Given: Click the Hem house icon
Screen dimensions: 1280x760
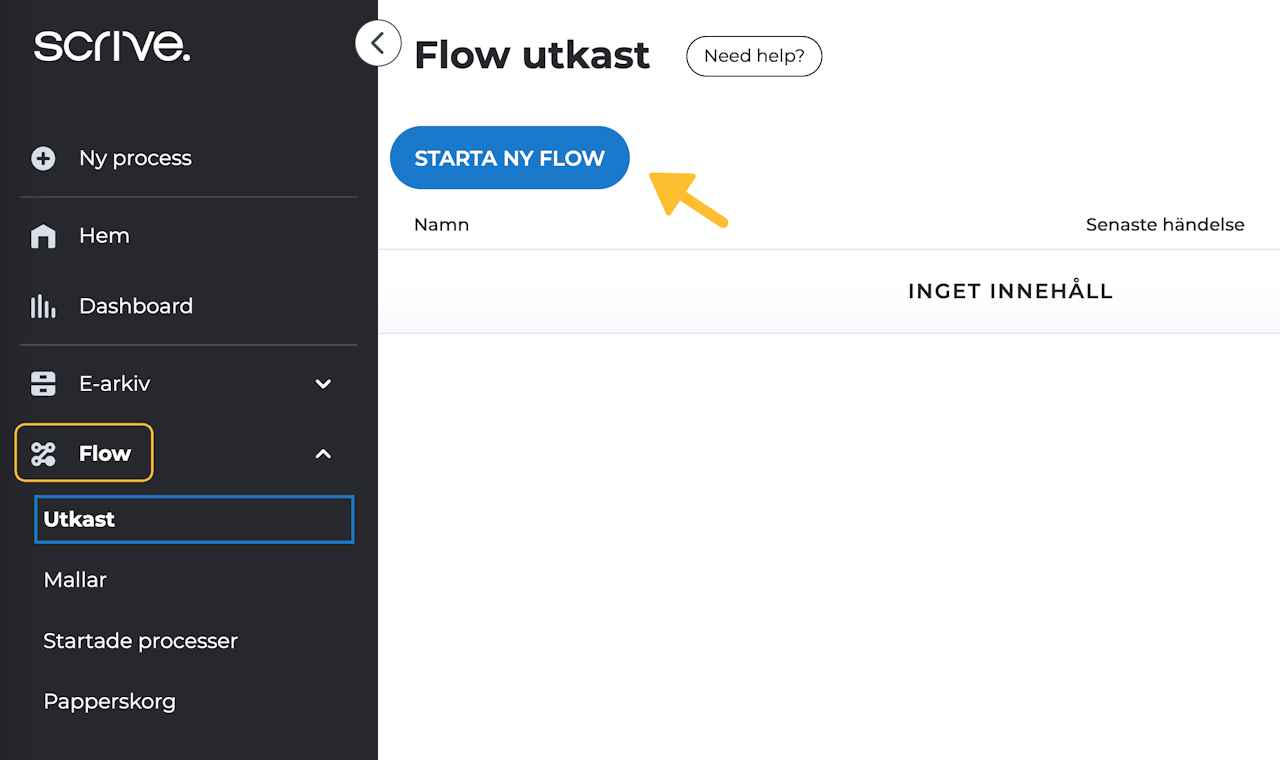Looking at the screenshot, I should (x=43, y=236).
